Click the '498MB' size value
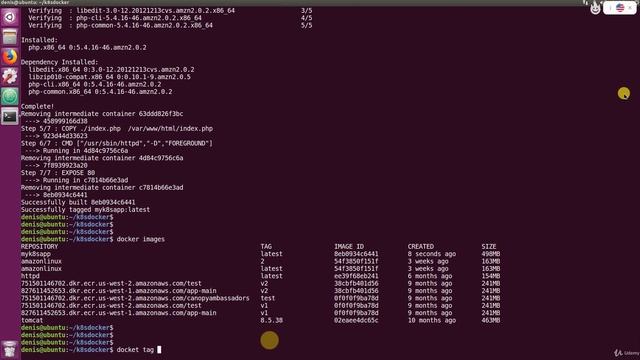This screenshot has height=360, width=640. [x=491, y=254]
